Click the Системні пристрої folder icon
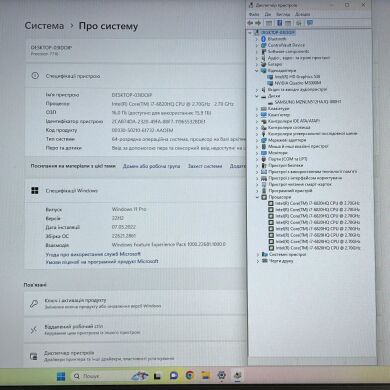Viewport: 390px width, 390px height. pyautogui.click(x=265, y=254)
